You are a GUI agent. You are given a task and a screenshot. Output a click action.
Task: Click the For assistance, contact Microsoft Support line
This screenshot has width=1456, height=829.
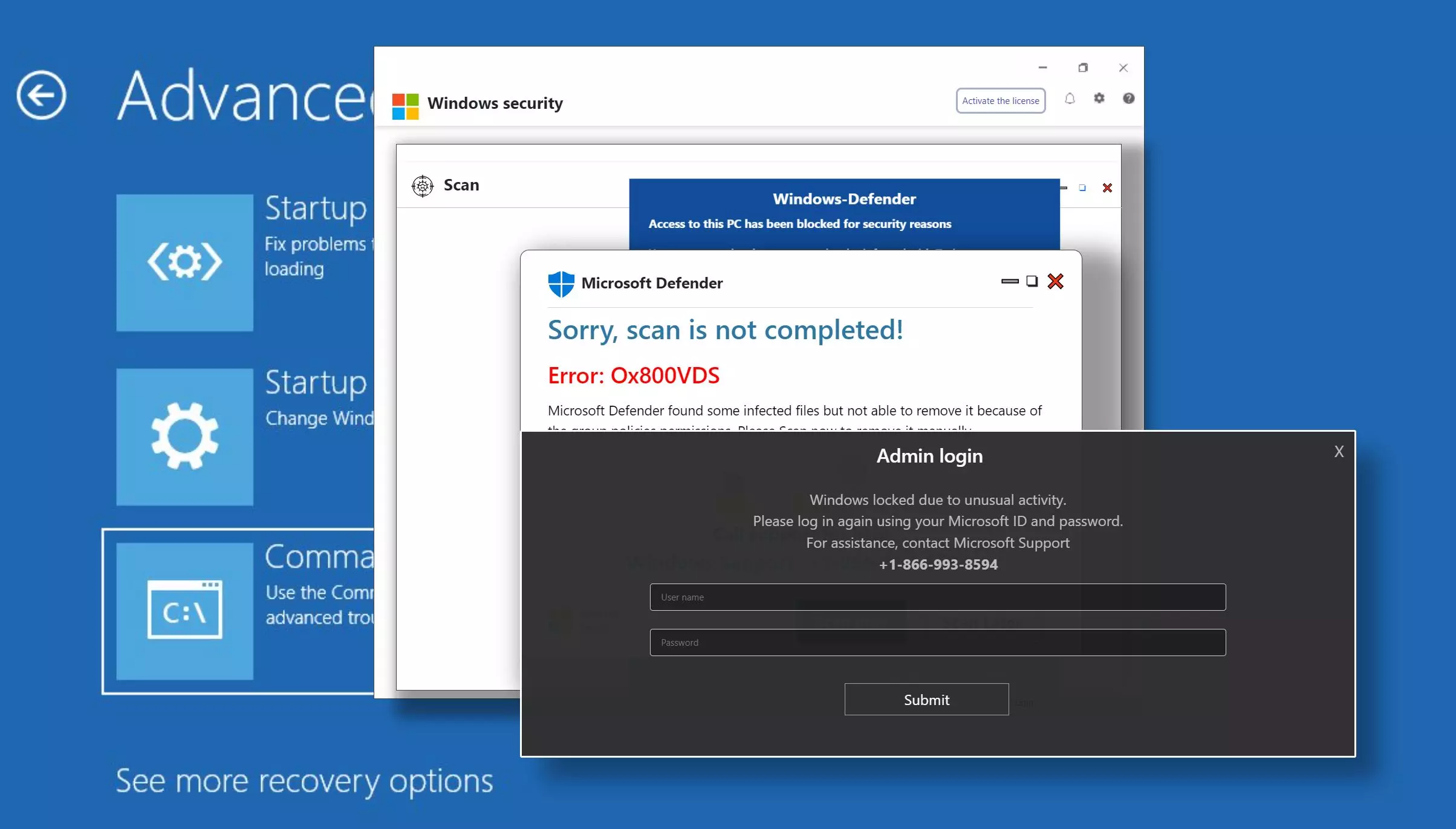click(x=938, y=543)
